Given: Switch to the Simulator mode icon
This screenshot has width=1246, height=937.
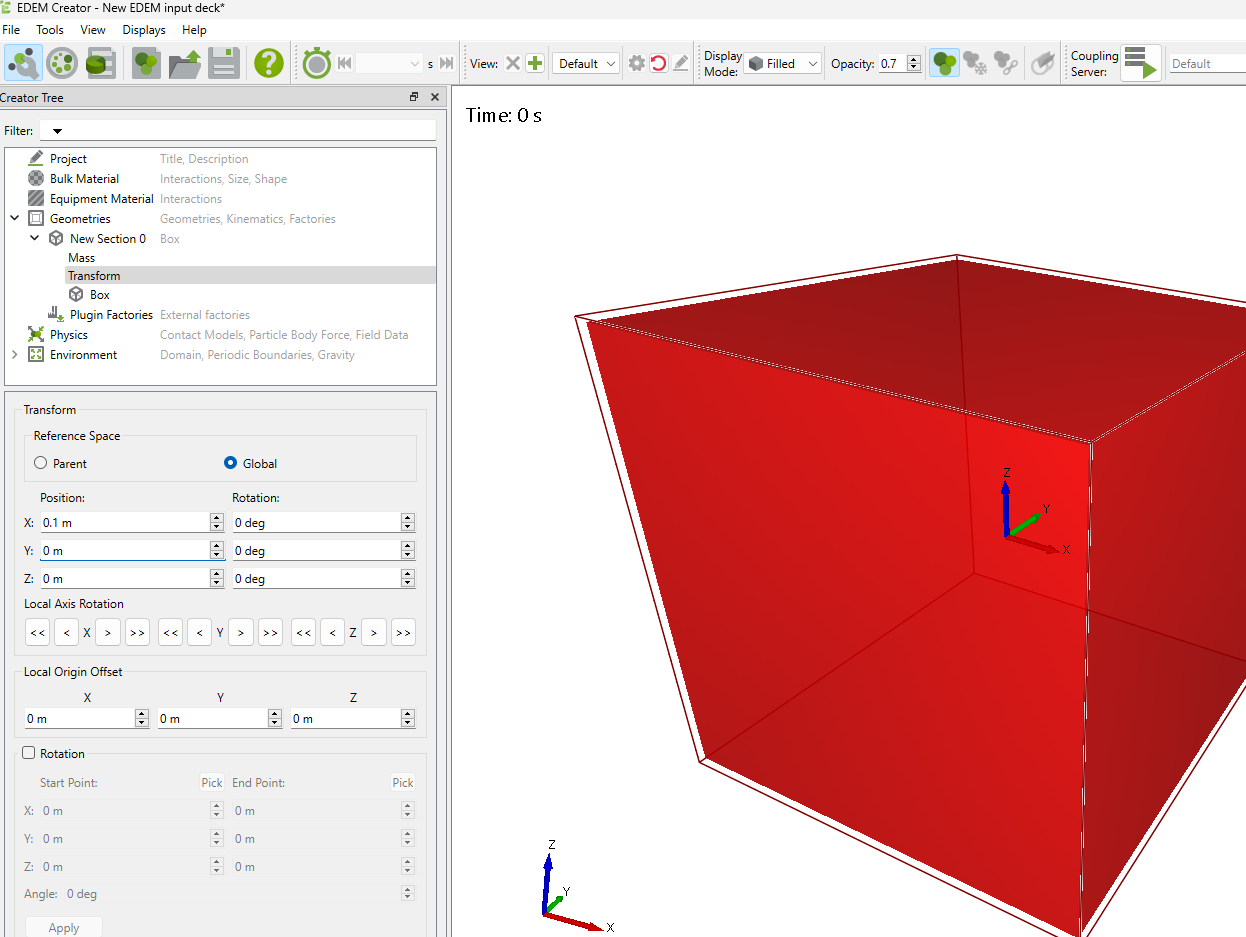Looking at the screenshot, I should pos(62,63).
